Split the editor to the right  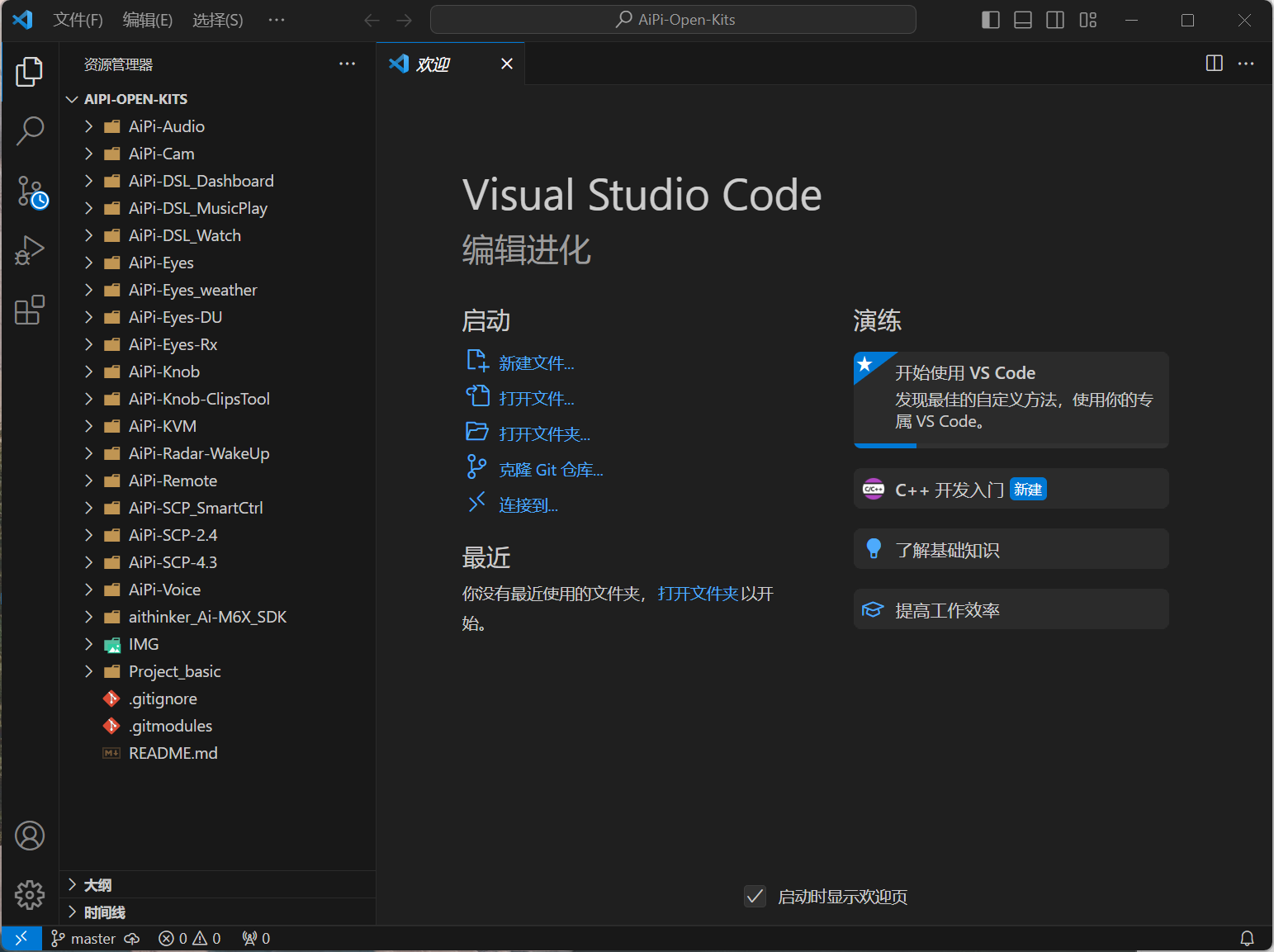click(x=1215, y=64)
